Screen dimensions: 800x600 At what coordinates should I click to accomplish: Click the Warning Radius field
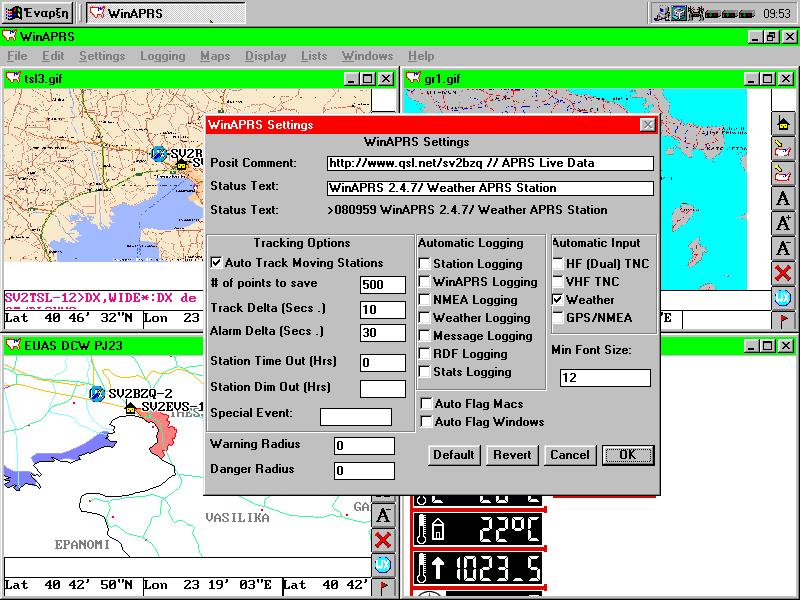(x=364, y=446)
